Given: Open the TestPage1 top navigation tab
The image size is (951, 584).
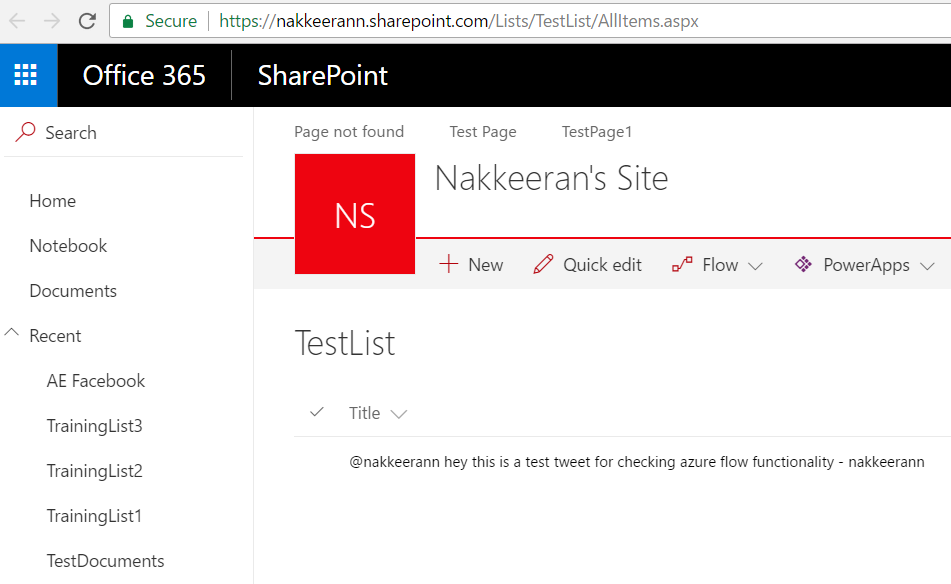Looking at the screenshot, I should click(x=597, y=132).
